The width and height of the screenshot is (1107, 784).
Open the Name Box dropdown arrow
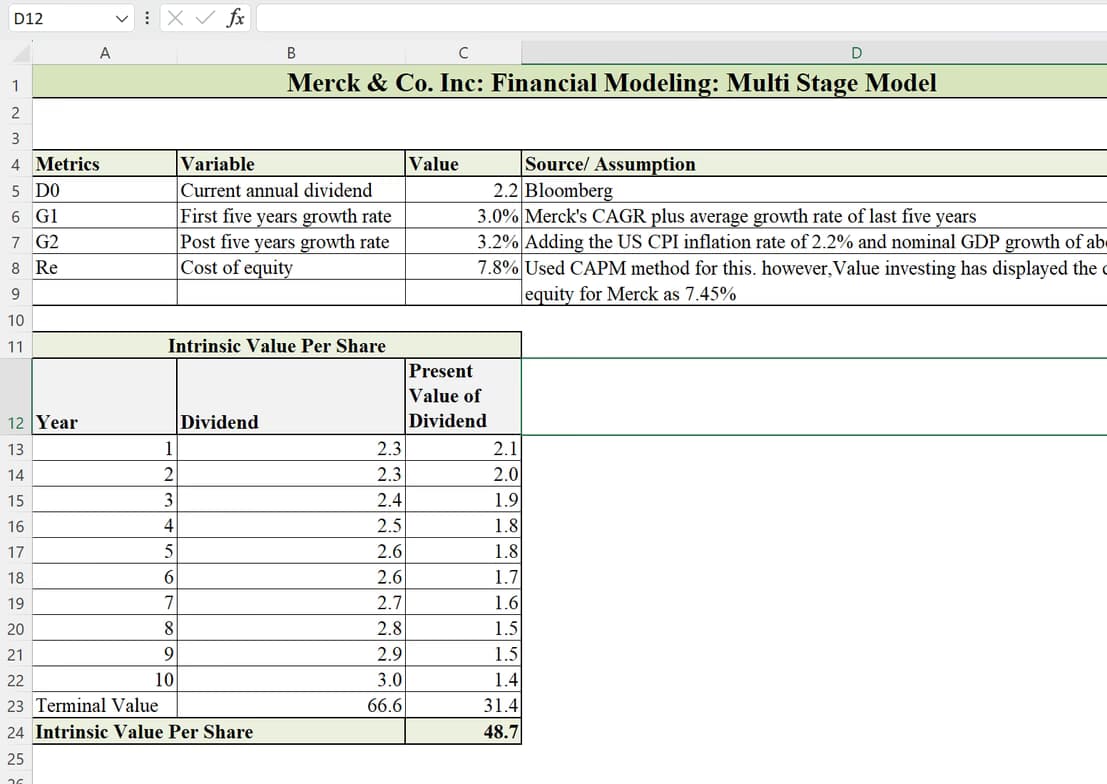click(x=119, y=17)
